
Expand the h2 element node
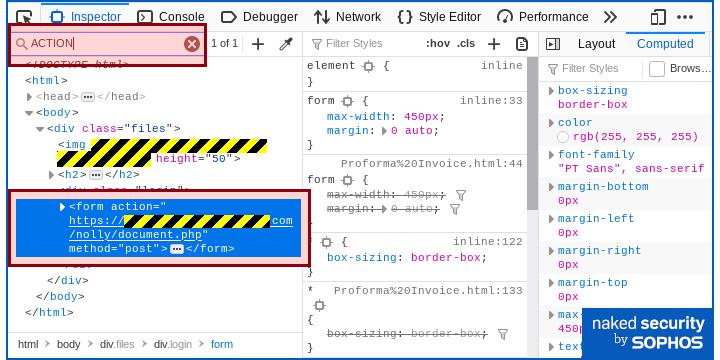[x=51, y=175]
